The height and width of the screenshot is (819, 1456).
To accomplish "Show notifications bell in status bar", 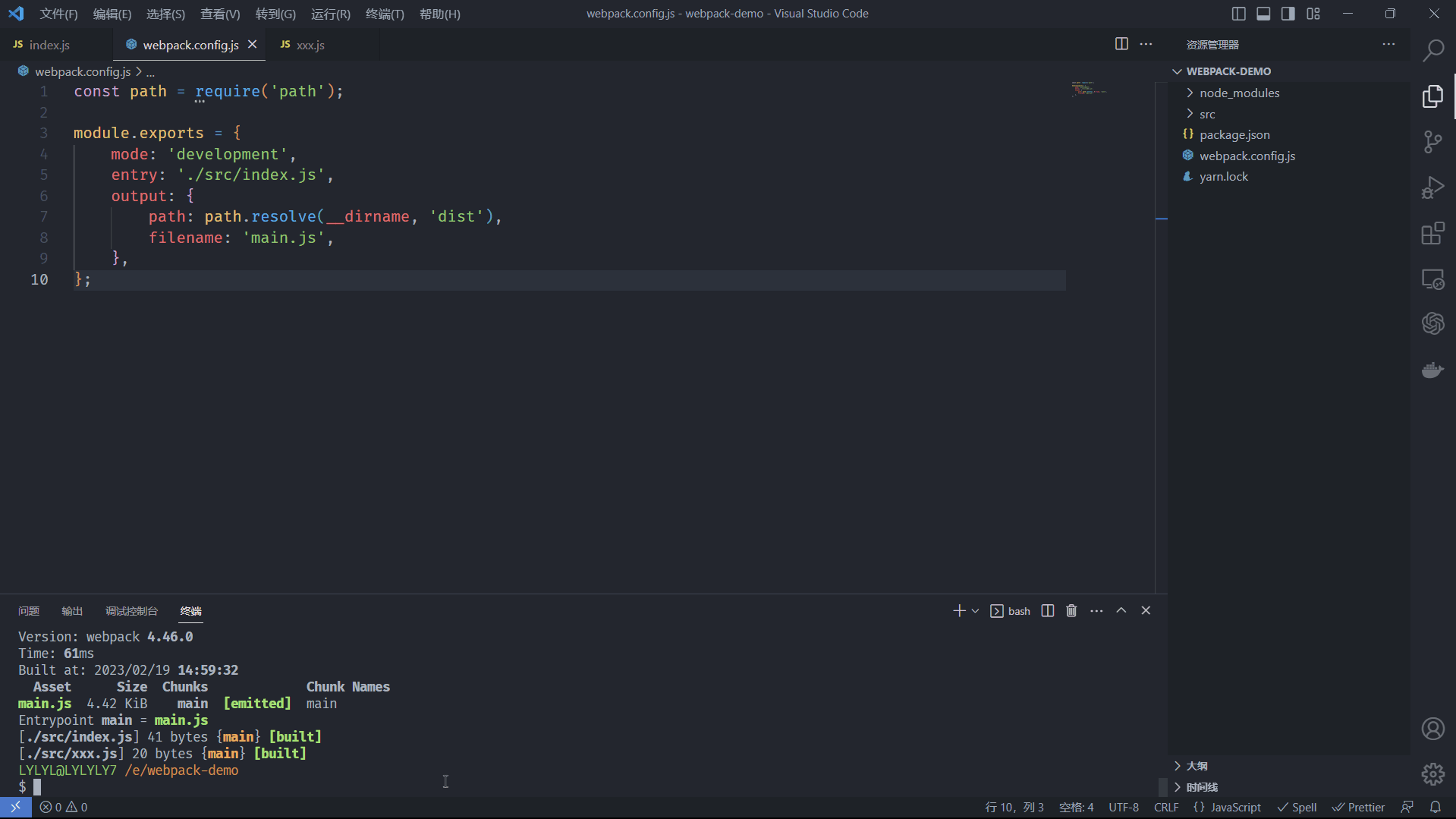I will coord(1435,807).
